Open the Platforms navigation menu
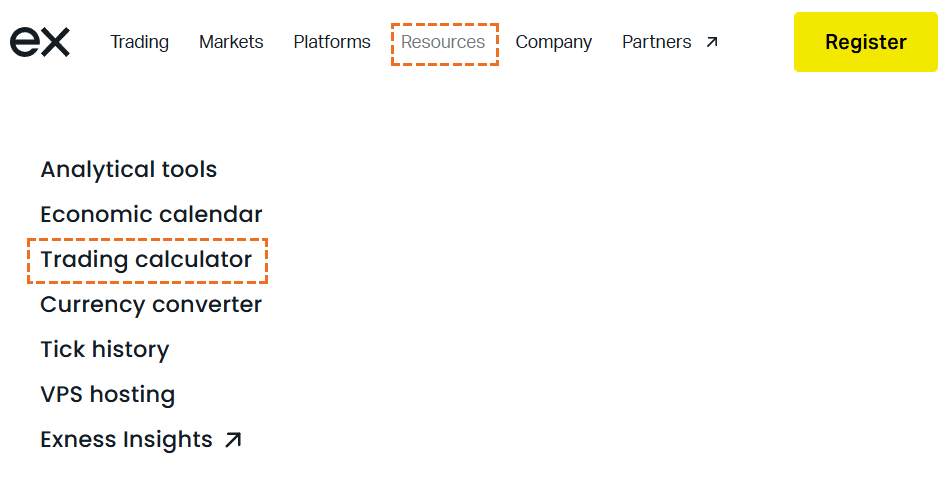 pos(332,42)
